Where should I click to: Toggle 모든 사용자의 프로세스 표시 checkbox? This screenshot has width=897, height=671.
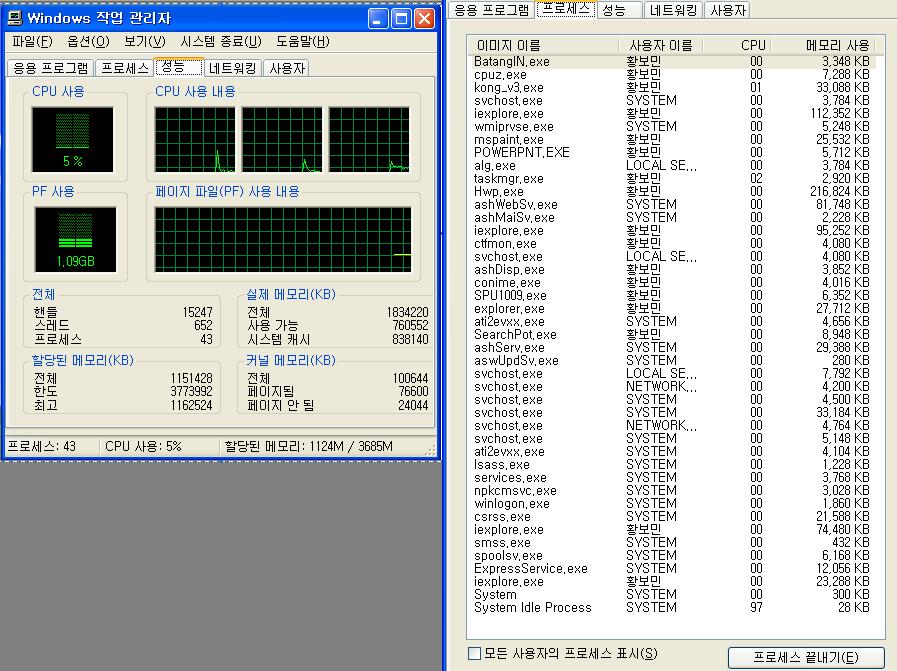pos(474,653)
